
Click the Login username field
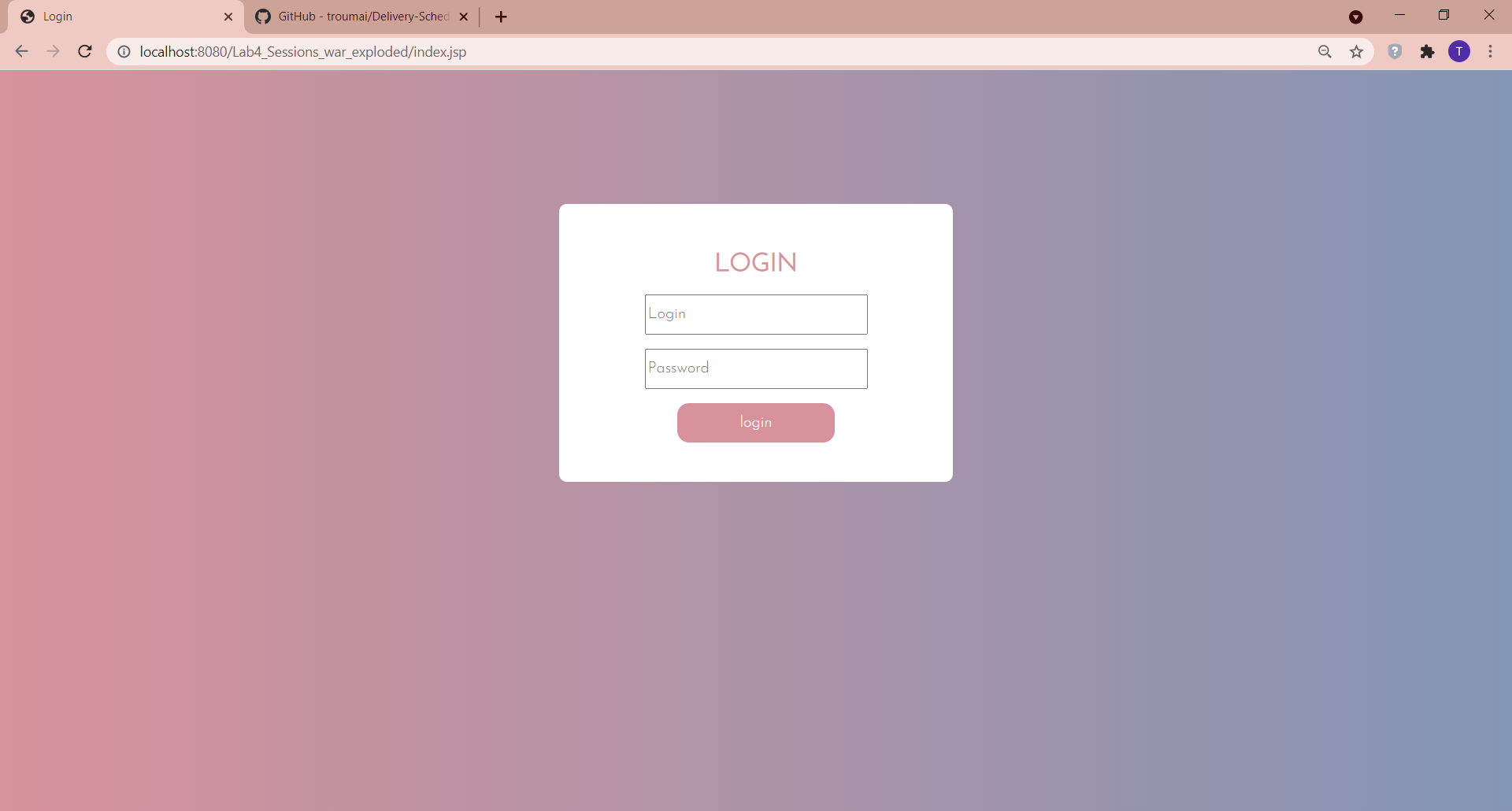756,314
